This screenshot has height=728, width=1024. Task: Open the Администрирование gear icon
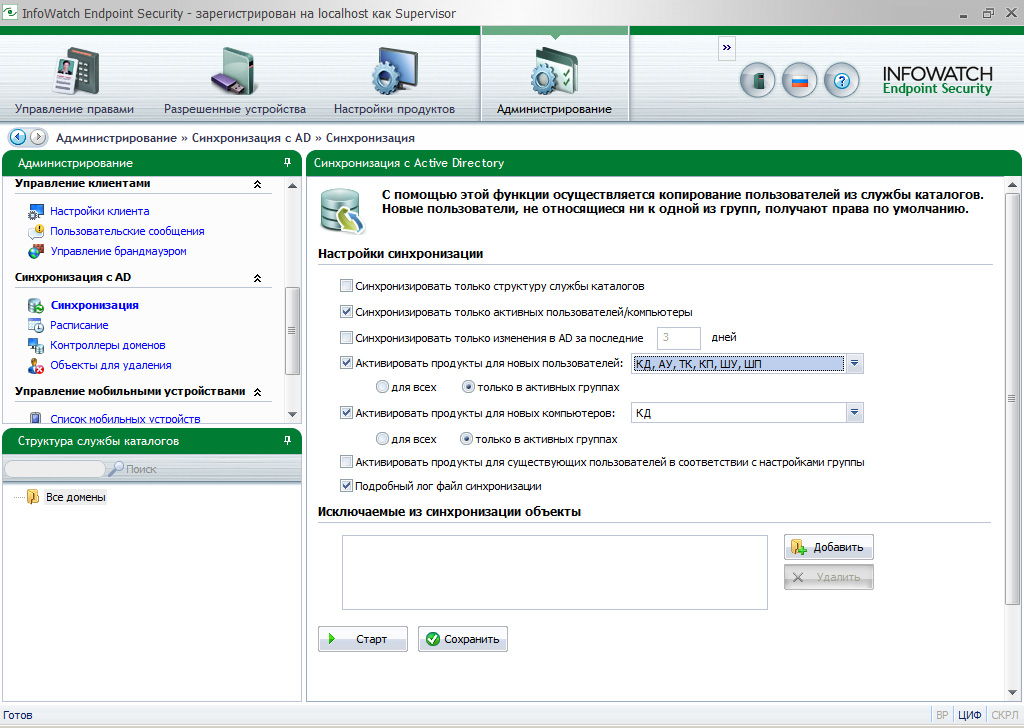pyautogui.click(x=554, y=71)
